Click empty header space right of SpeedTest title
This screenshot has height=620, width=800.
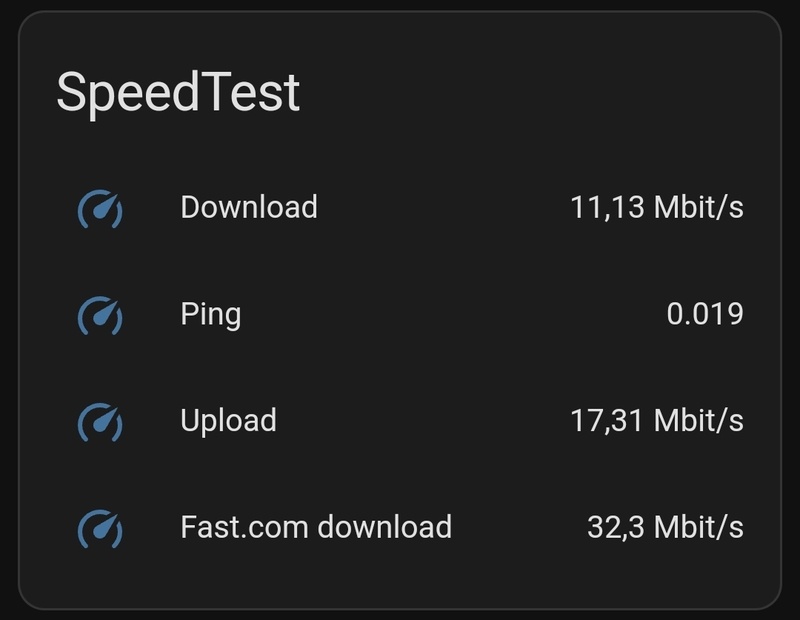tap(540, 93)
